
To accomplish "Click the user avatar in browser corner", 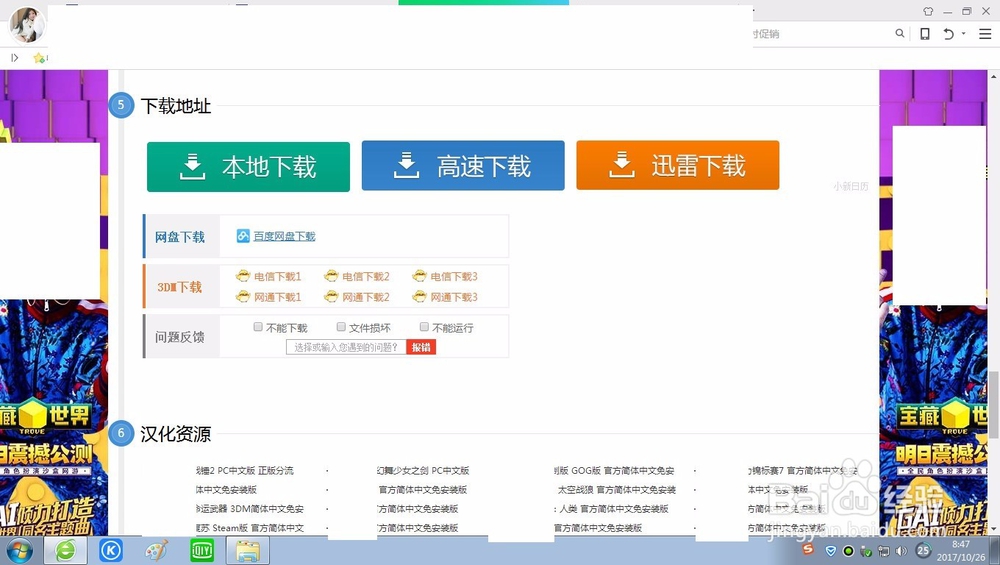I will pyautogui.click(x=27, y=25).
